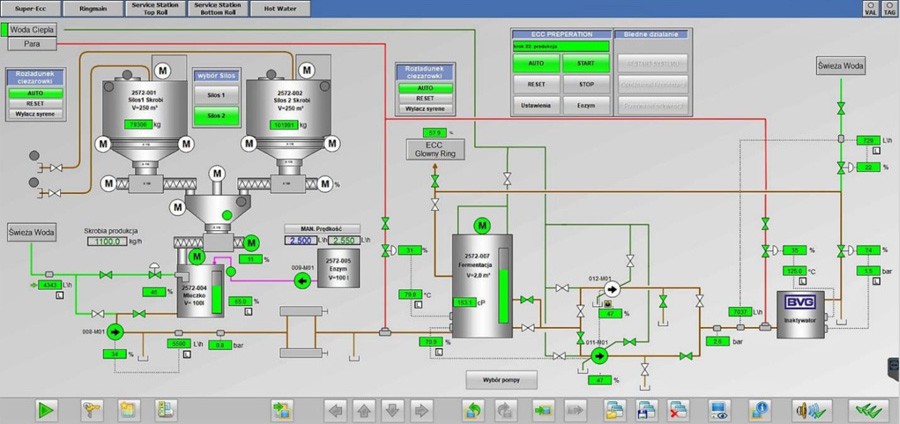This screenshot has width=900, height=424.
Task: Select pump 011-M01 symbol
Action: pyautogui.click(x=599, y=356)
